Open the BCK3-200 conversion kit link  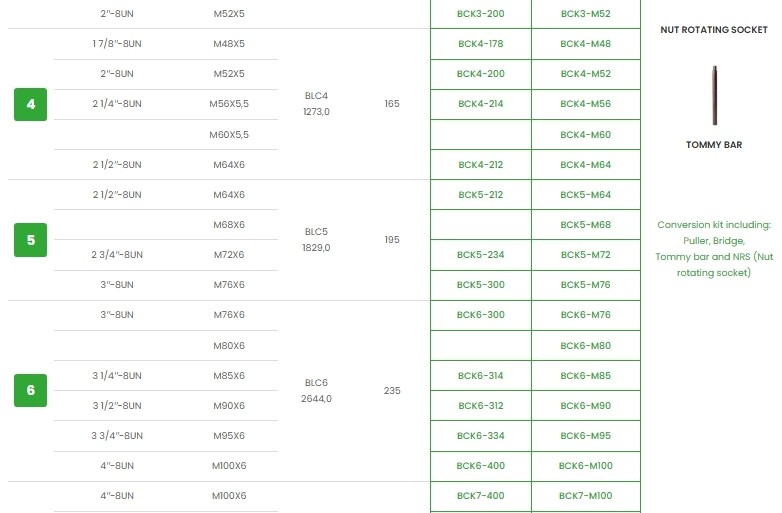coord(480,14)
